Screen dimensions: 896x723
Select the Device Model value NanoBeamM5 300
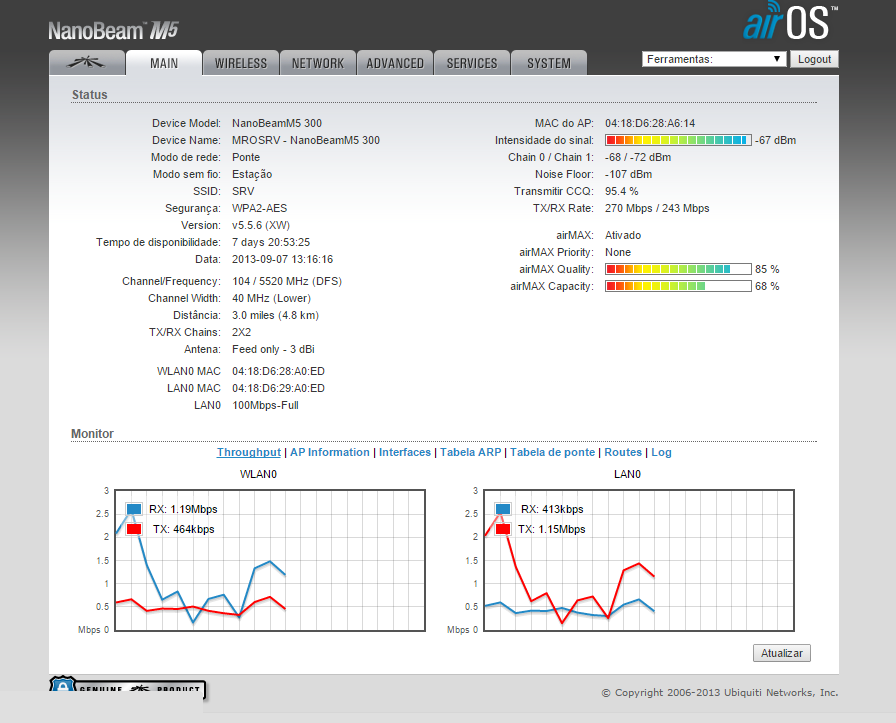pyautogui.click(x=277, y=123)
